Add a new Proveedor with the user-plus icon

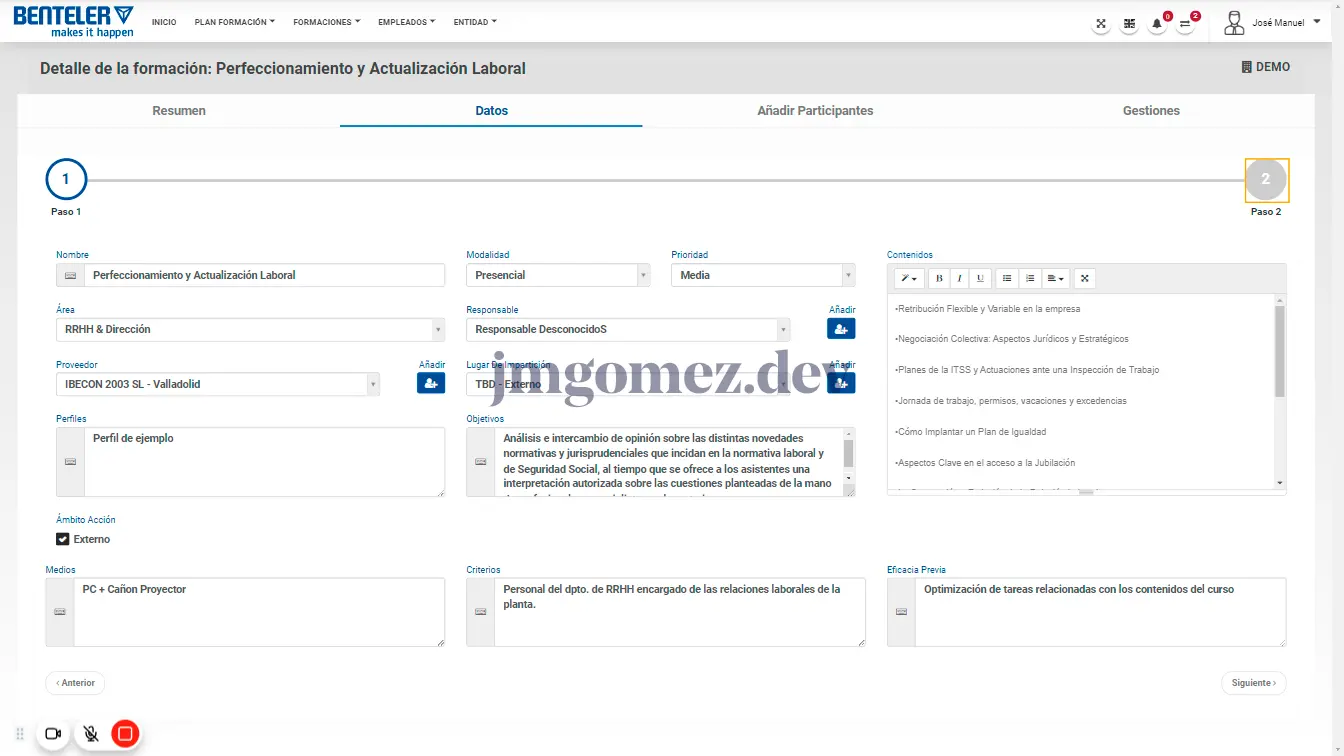point(431,383)
